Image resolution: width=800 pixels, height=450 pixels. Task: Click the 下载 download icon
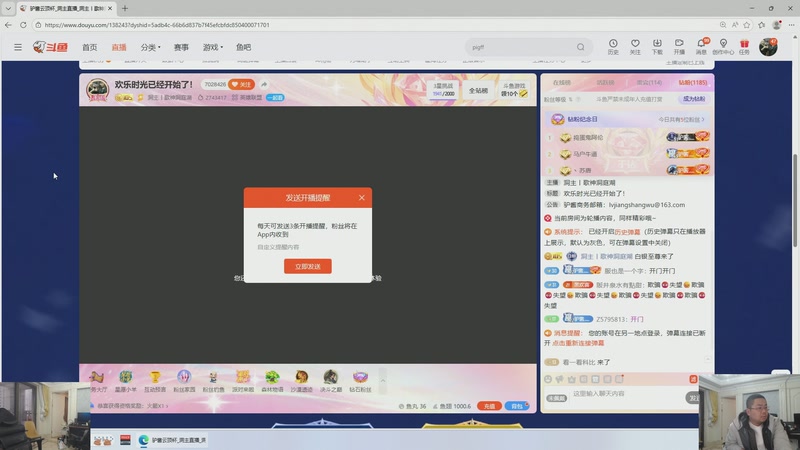point(657,46)
